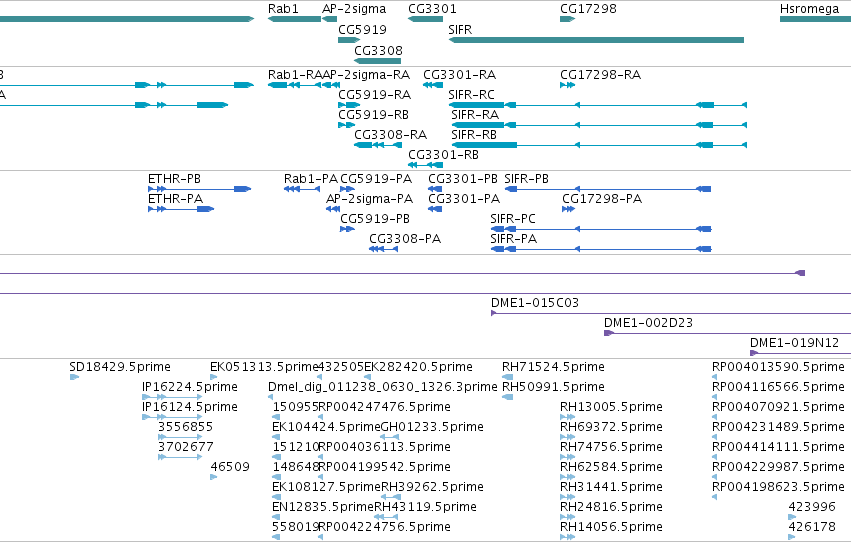Click the CG17298-RA transcript label
This screenshot has height=542, width=851.
(600, 75)
